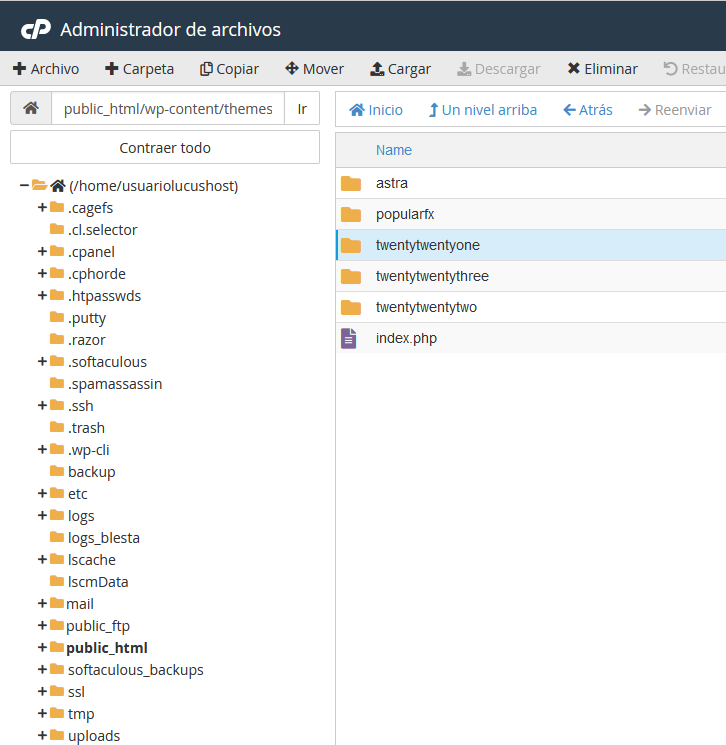Viewport: 726px width, 745px height.
Task: Expand the logs tree folder
Action: coord(42,516)
